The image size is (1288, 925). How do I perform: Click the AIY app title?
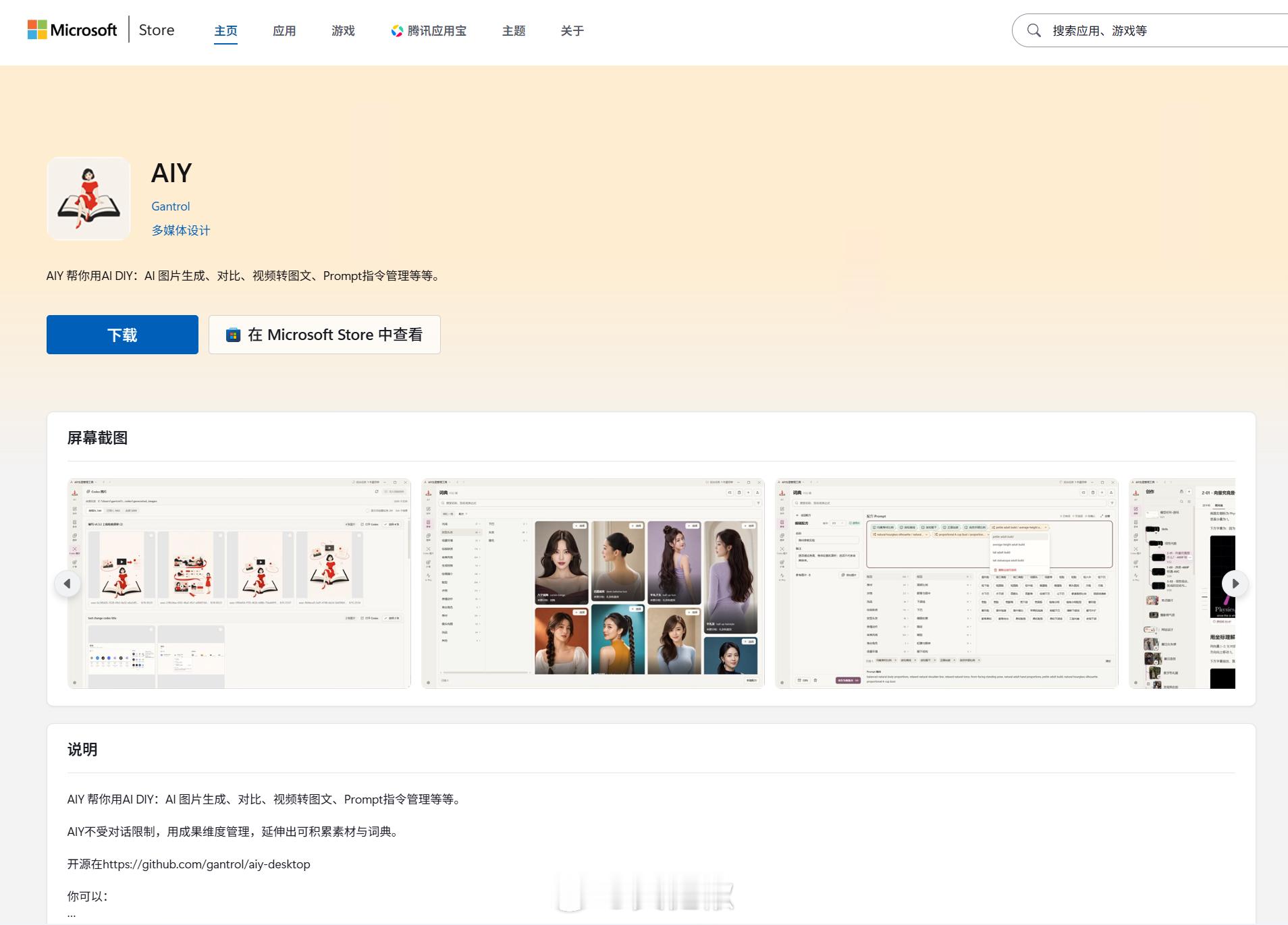171,173
